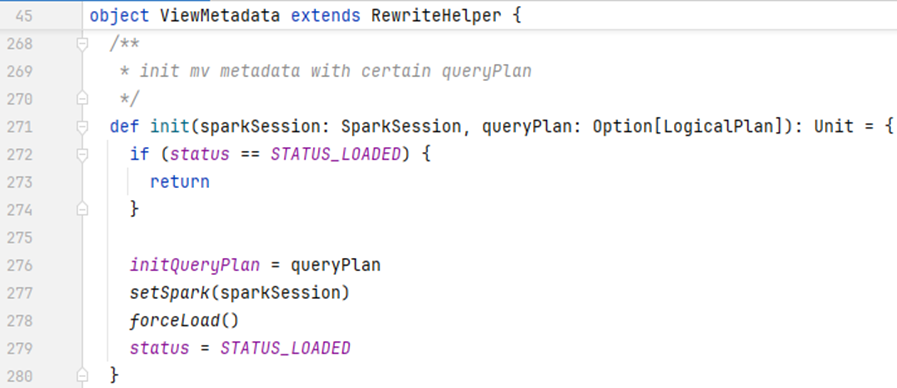Viewport: 897px width, 388px height.
Task: Click the ViewMetadata object name
Action: (220, 15)
